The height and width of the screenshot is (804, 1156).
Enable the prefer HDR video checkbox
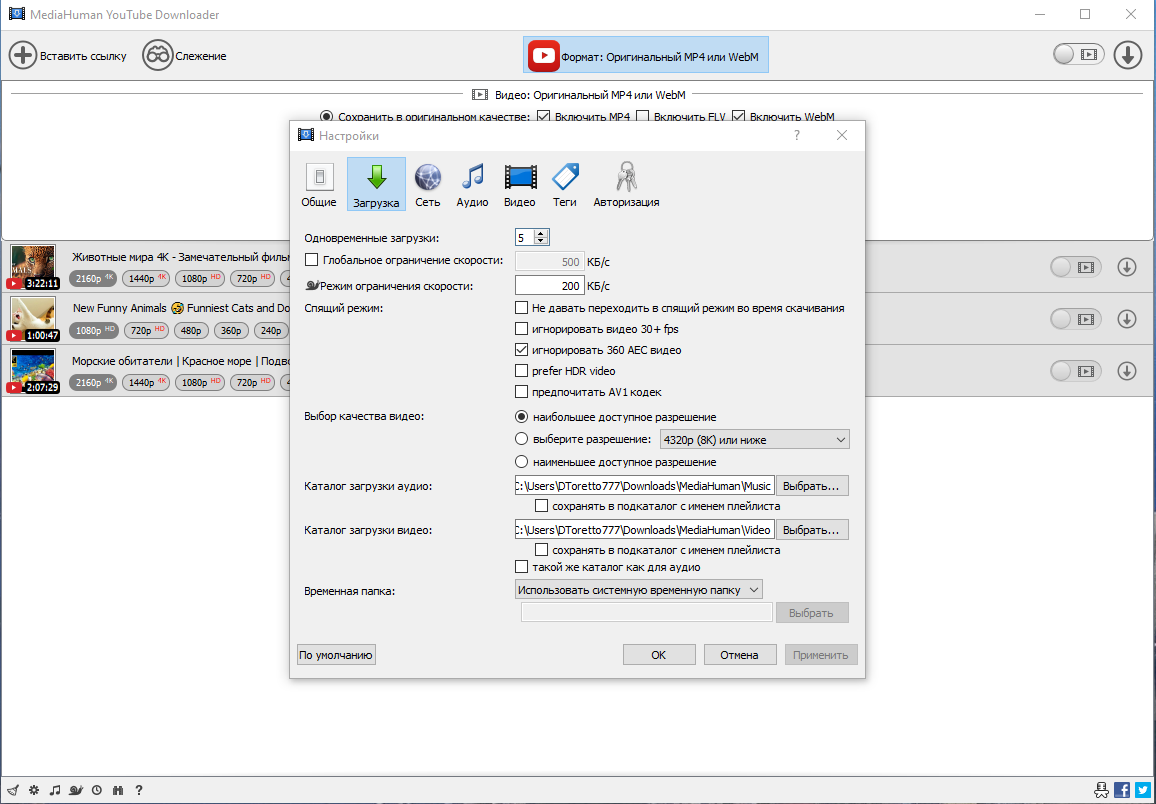[x=521, y=371]
